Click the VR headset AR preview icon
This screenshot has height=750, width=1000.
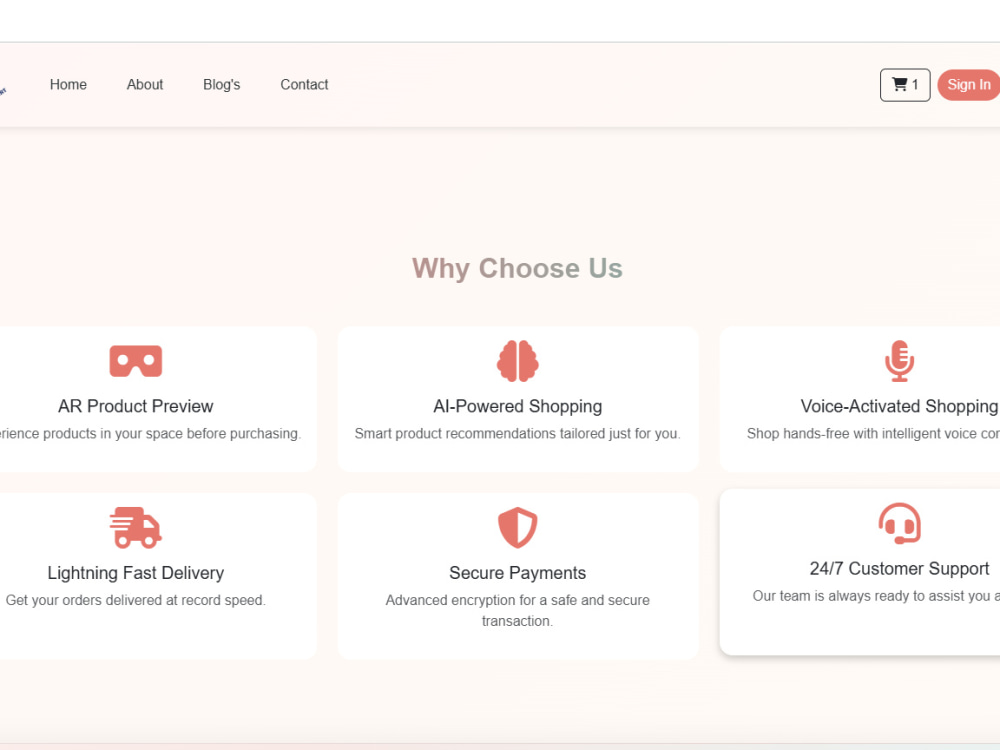[x=136, y=361]
